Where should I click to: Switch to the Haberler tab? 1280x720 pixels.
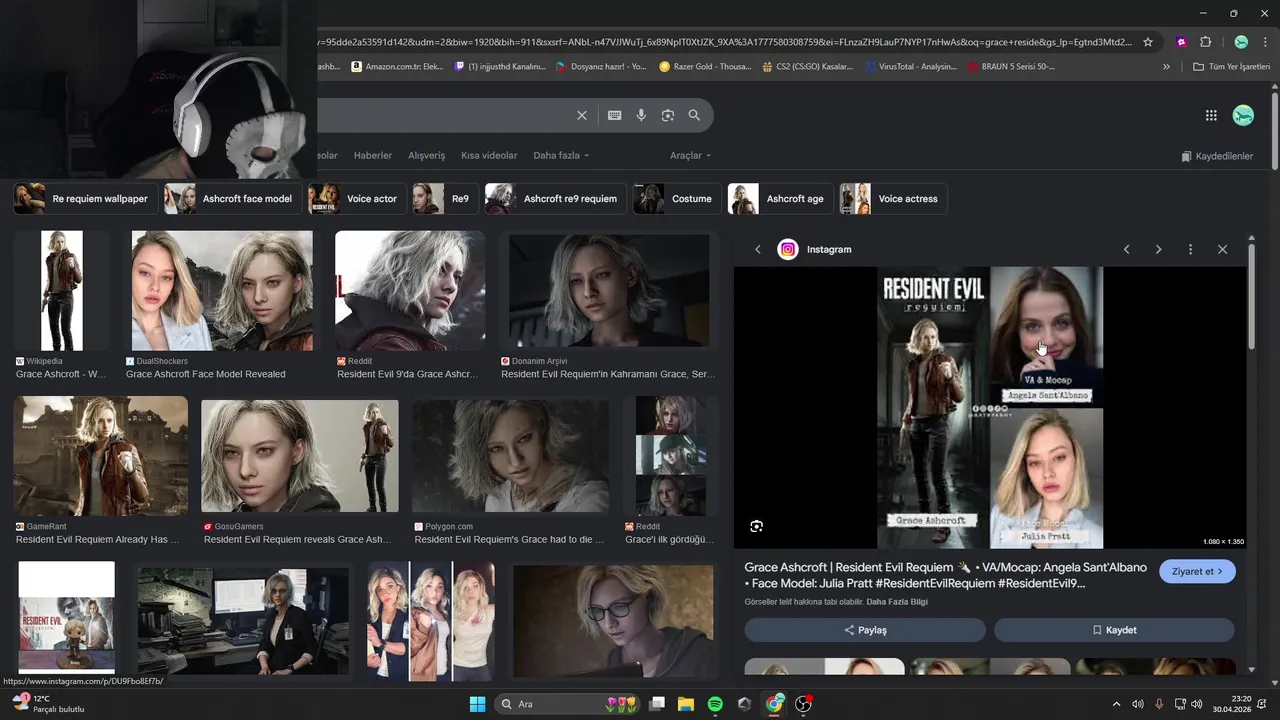point(373,155)
